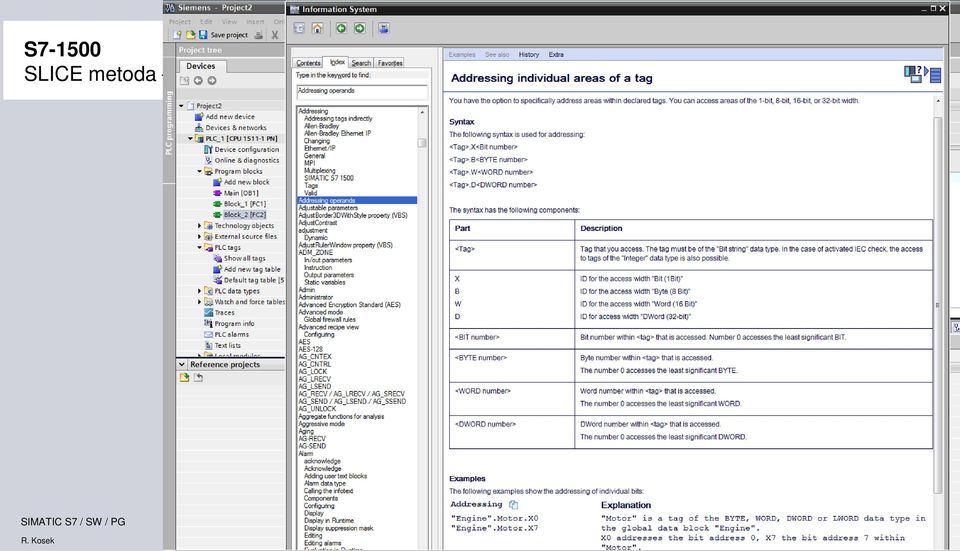Click the Save project disk icon

pos(203,35)
